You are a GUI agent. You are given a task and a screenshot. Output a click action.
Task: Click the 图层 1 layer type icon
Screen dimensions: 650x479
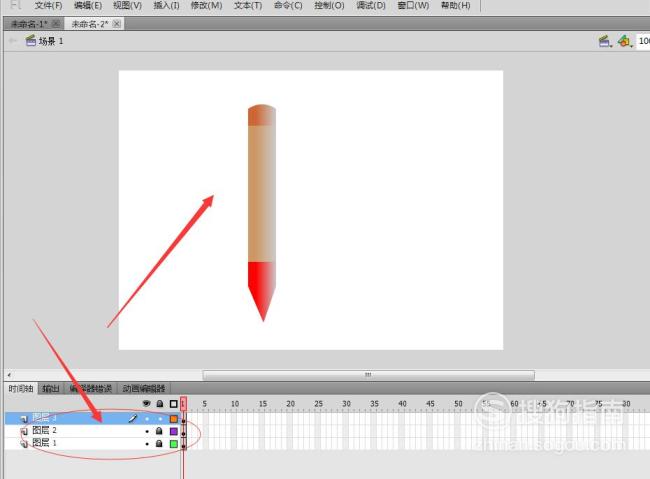[x=24, y=444]
